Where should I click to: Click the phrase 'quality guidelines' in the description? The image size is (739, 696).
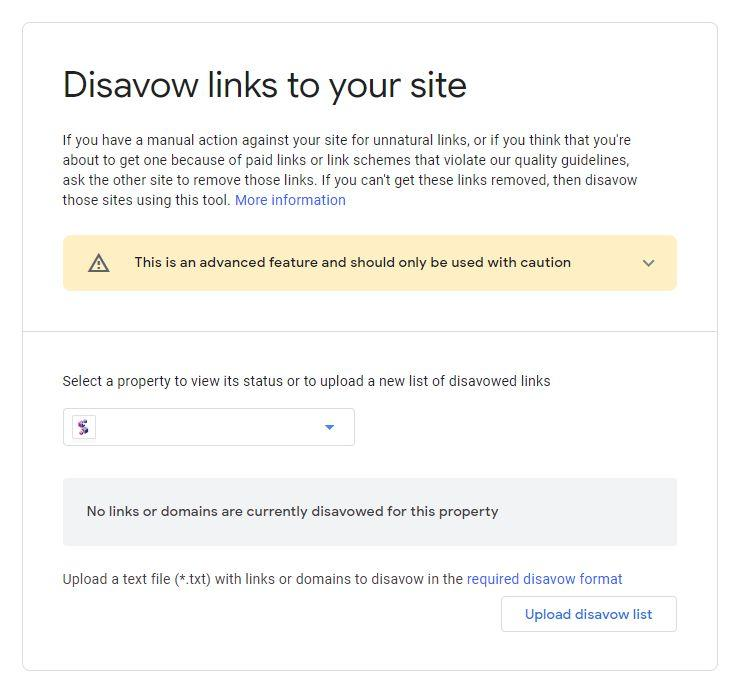[x=571, y=160]
